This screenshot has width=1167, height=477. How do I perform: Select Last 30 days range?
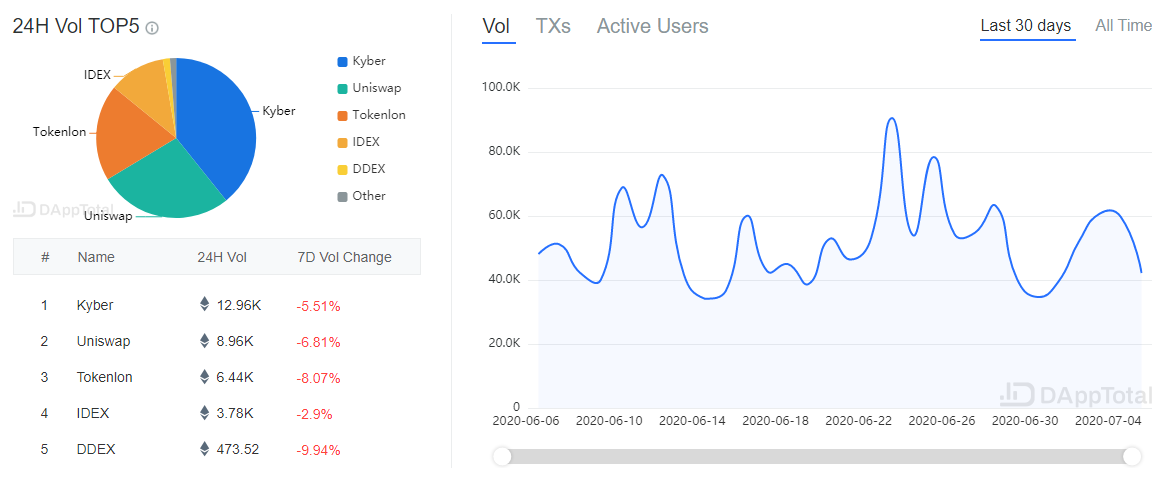(x=1026, y=25)
